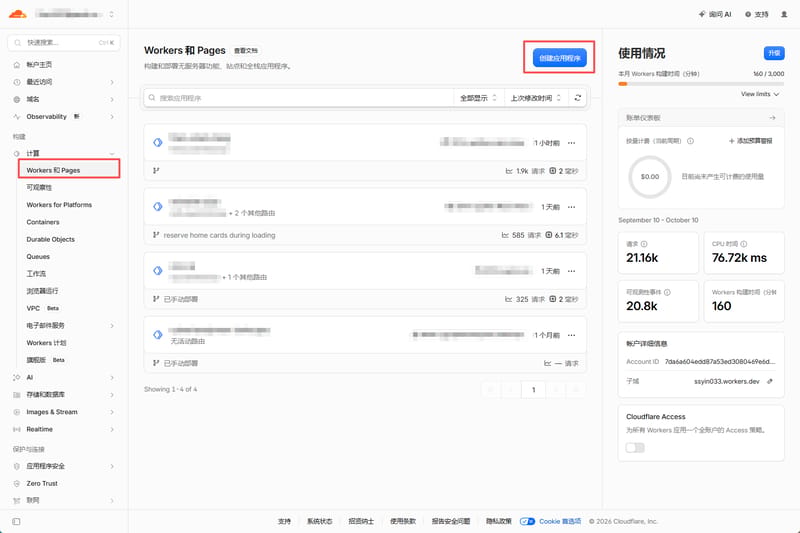Click the 存储和数据库 icon
Image resolution: width=800 pixels, height=533 pixels.
coord(17,395)
